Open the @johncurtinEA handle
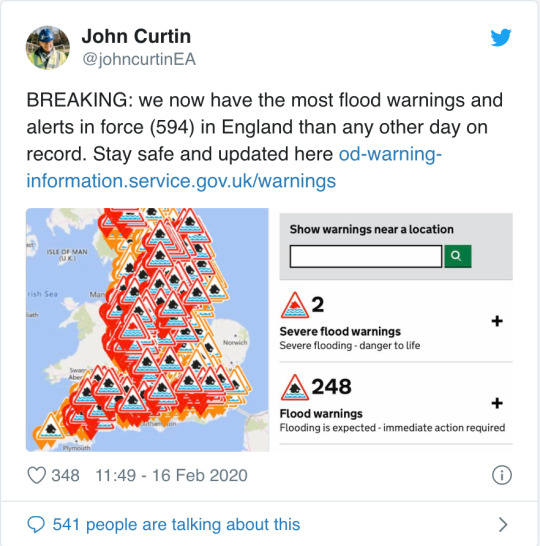 point(139,59)
